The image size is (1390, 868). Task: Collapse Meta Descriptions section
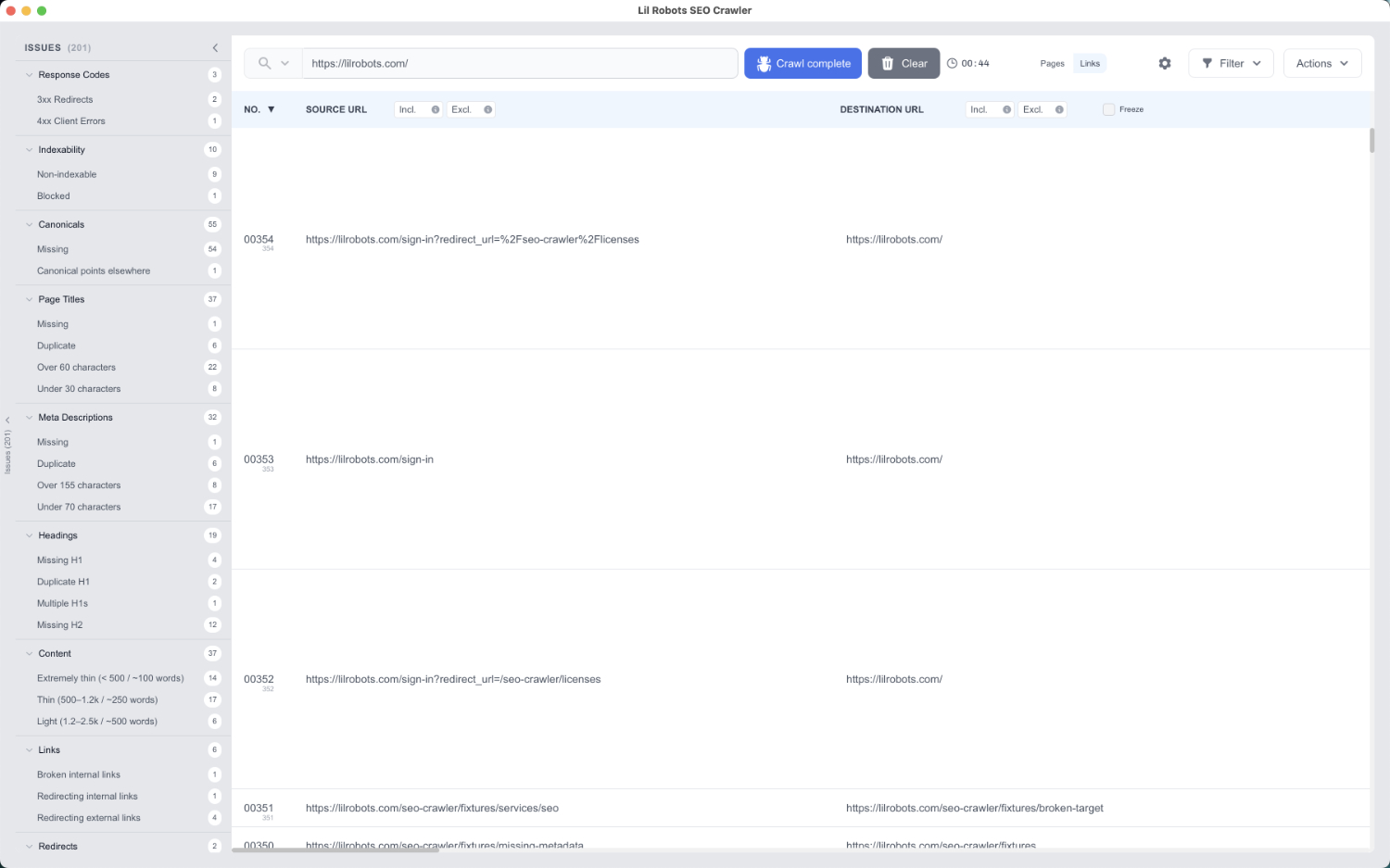pos(30,418)
